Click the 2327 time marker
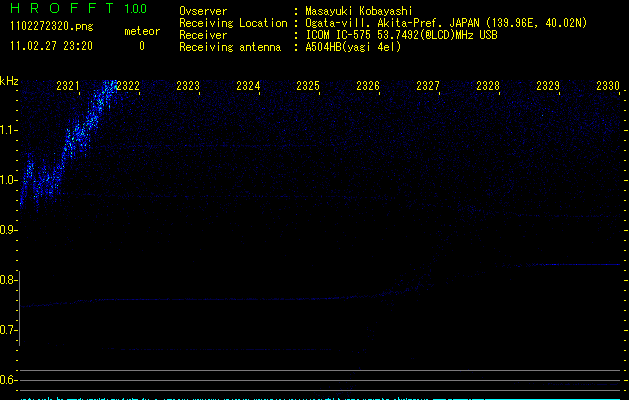Image resolution: width=629 pixels, height=400 pixels. point(428,86)
